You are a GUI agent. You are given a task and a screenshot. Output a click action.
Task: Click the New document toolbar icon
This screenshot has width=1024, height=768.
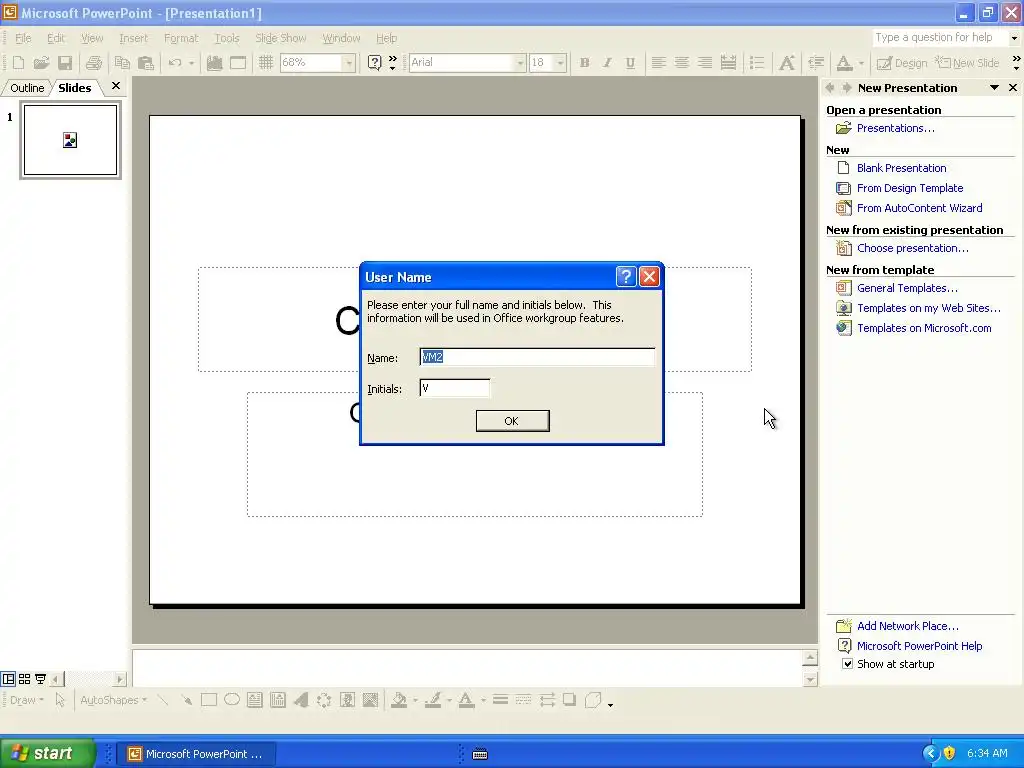pyautogui.click(x=18, y=63)
